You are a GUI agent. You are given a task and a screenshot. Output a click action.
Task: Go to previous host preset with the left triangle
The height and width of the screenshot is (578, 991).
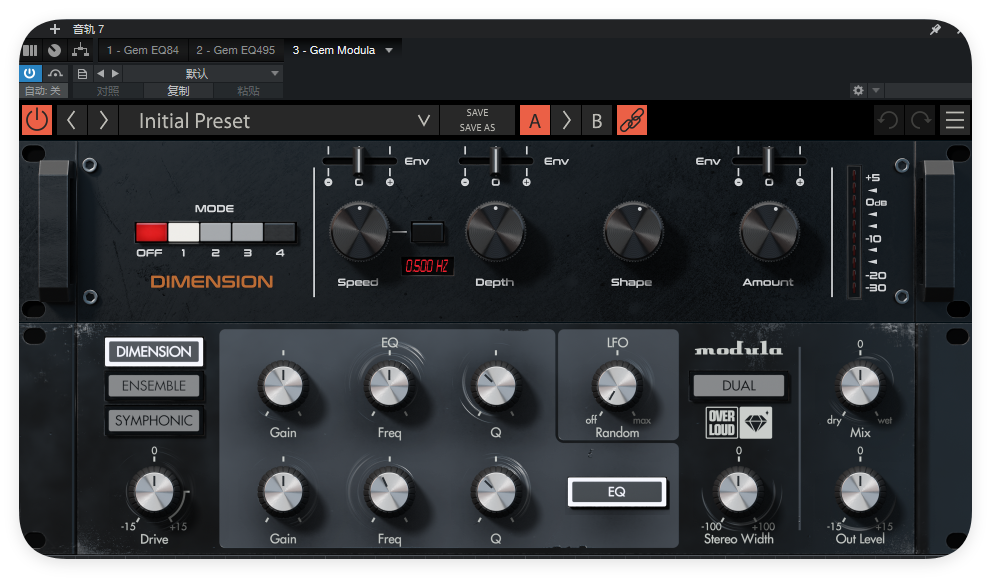[x=100, y=73]
